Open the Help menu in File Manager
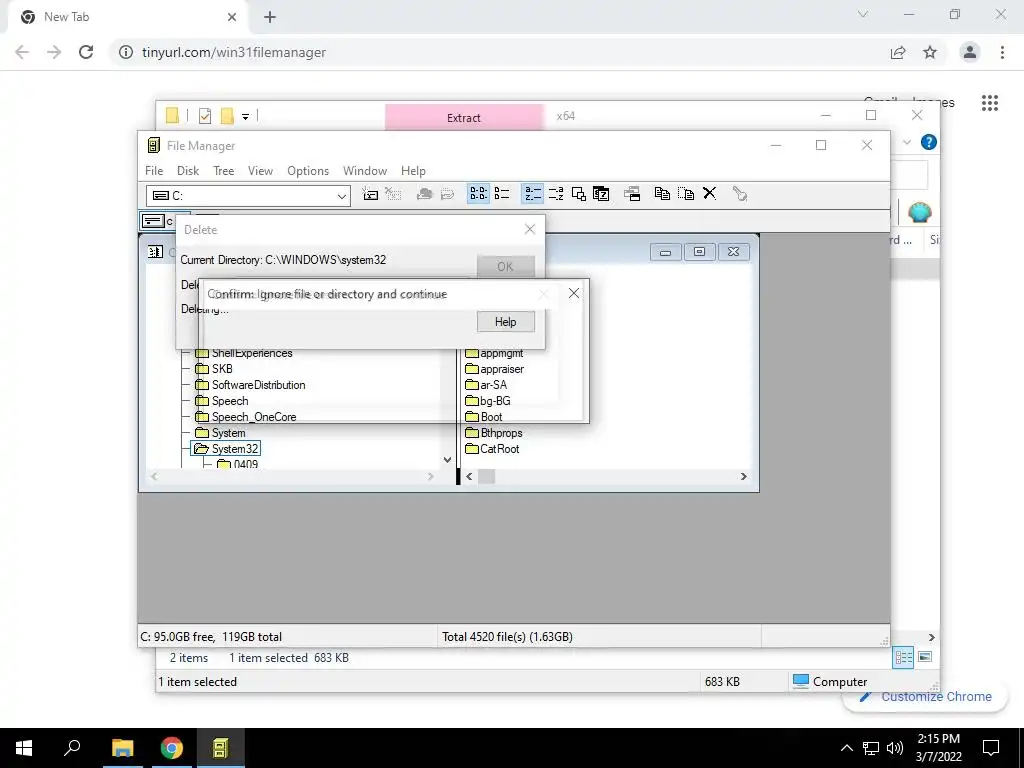The image size is (1024, 768). (413, 170)
